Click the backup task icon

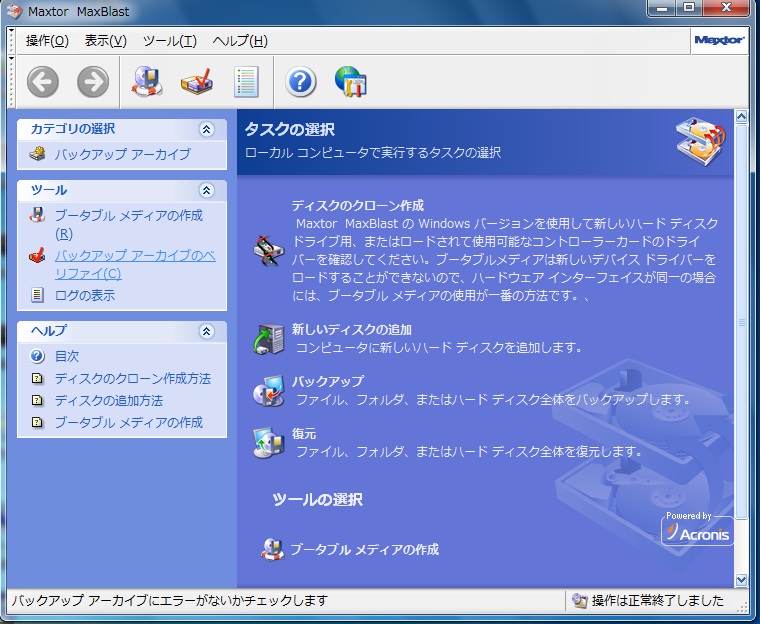point(269,391)
